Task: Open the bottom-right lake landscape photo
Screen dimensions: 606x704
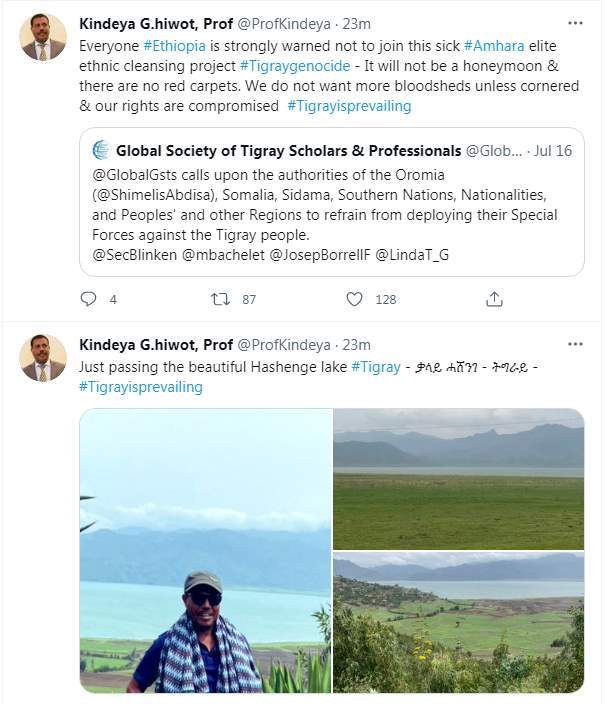Action: tap(458, 622)
